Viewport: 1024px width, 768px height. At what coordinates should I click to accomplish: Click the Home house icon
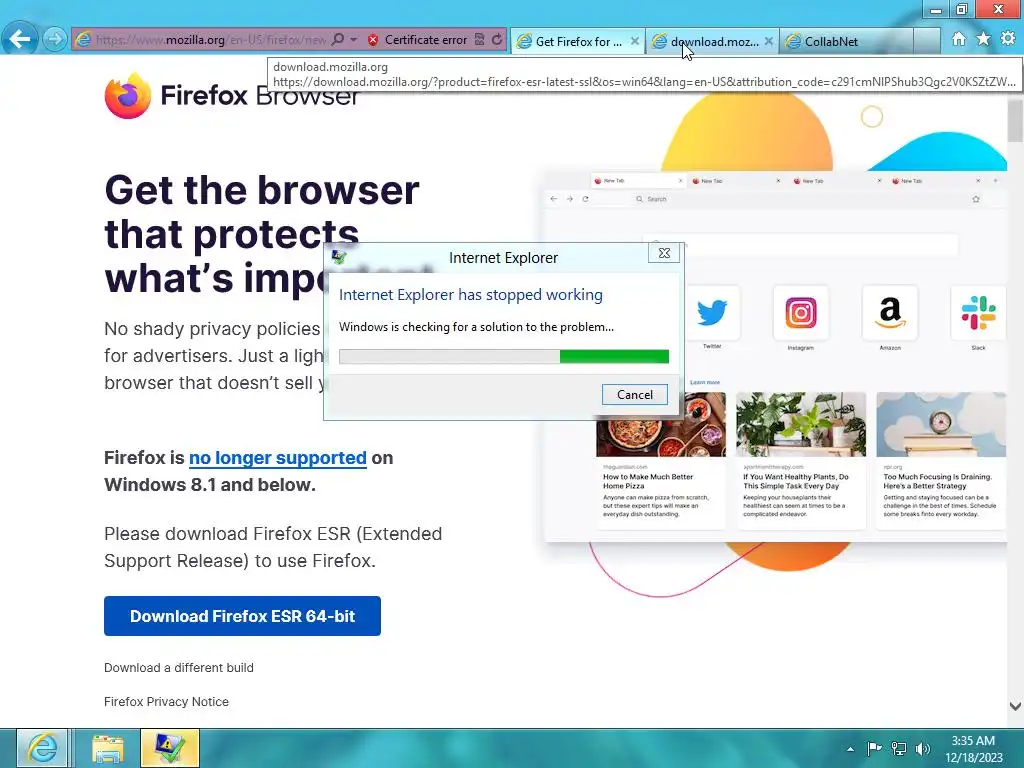[x=959, y=39]
